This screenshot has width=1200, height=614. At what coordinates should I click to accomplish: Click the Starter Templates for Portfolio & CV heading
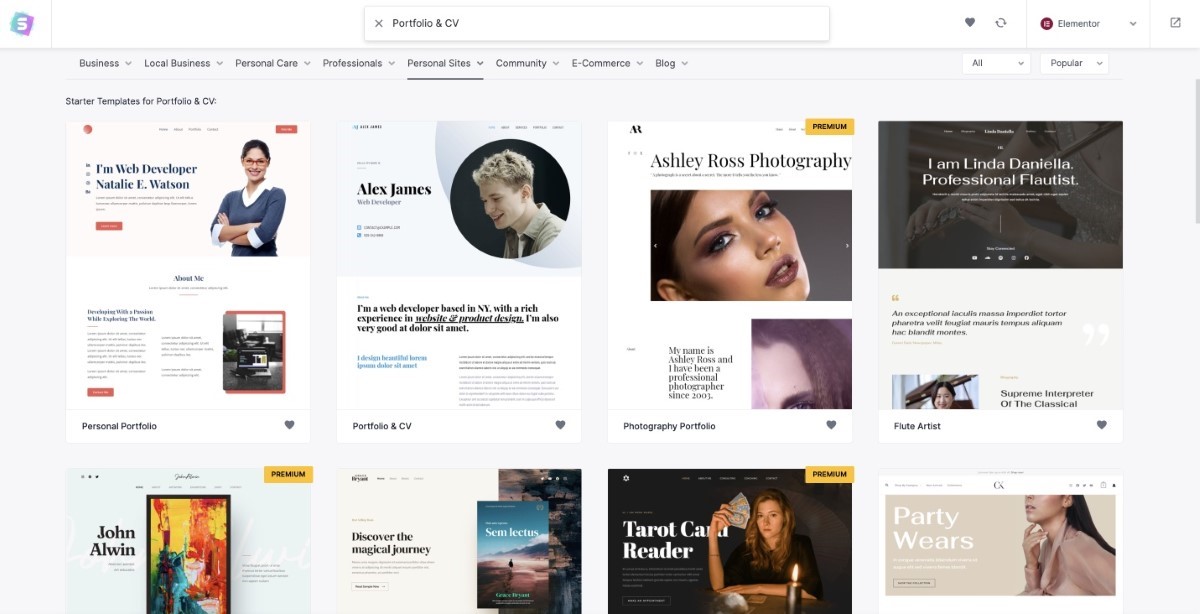point(141,102)
